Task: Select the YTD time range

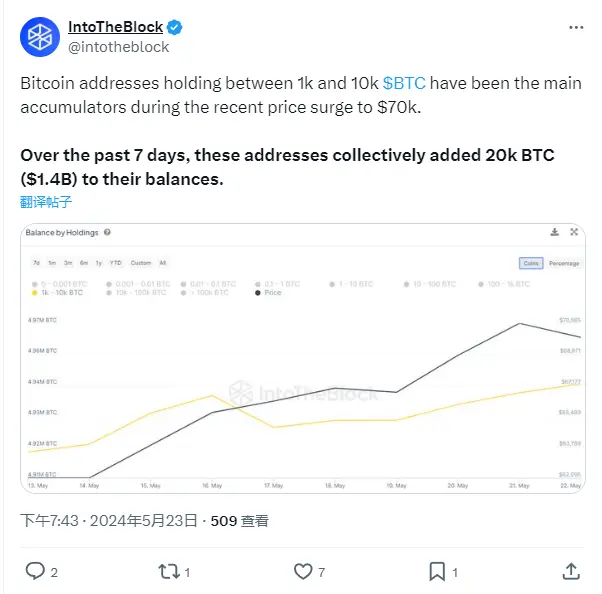Action: (115, 263)
